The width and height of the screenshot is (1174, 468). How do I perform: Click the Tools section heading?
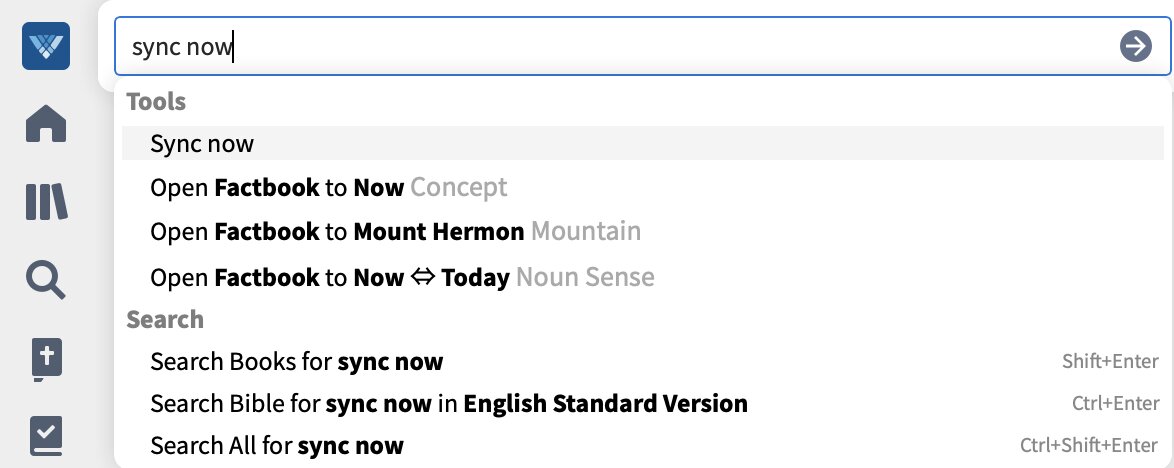[x=156, y=101]
